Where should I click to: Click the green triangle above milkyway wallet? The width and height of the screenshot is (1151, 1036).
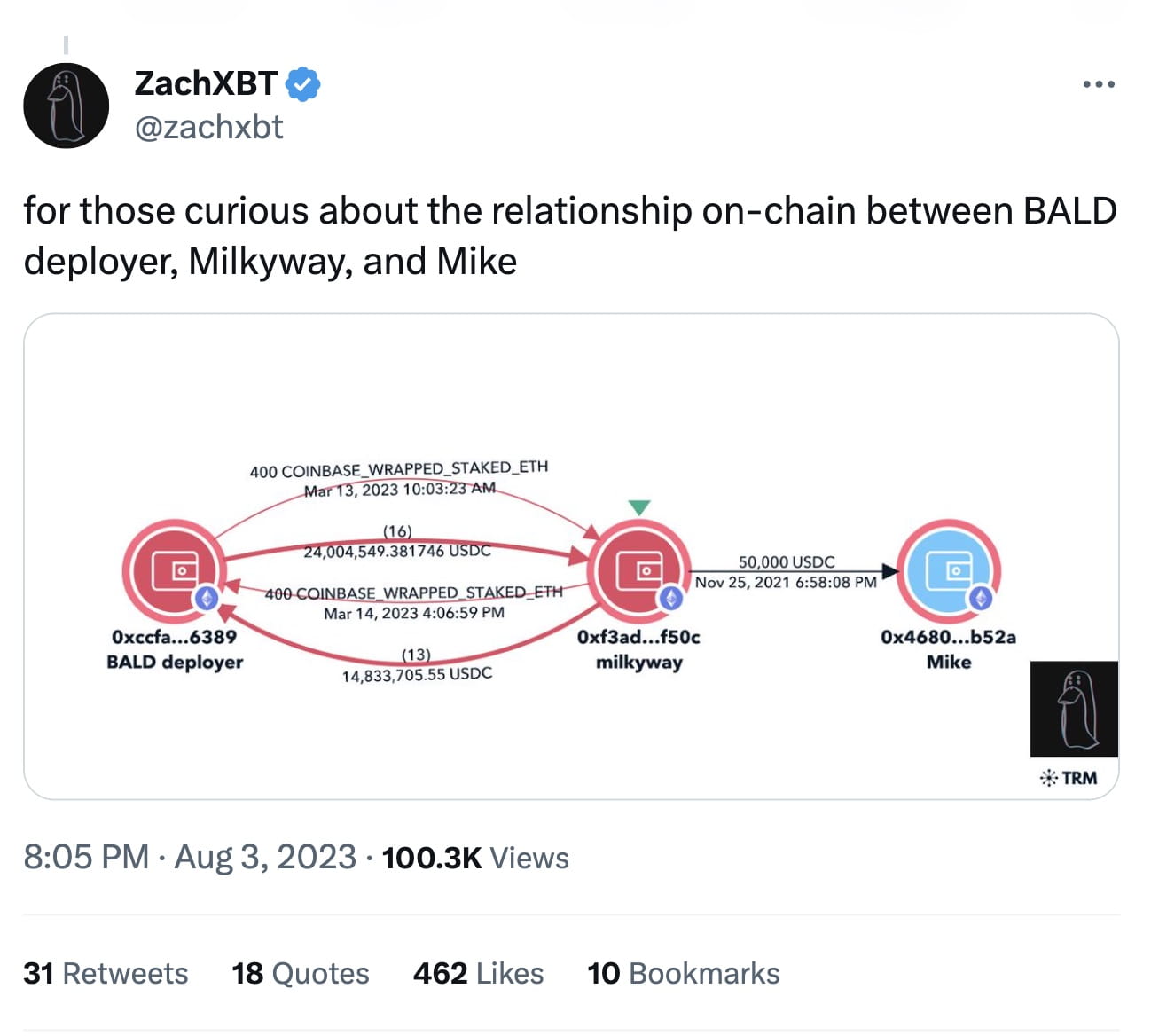tap(641, 508)
